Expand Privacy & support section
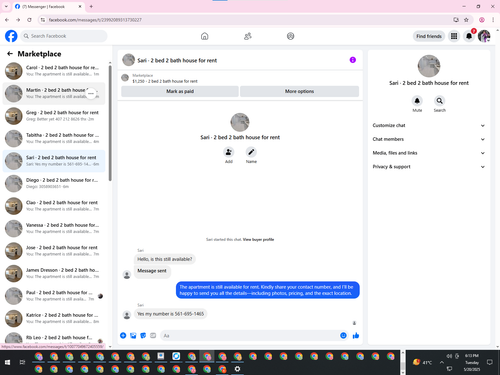 pyautogui.click(x=429, y=167)
